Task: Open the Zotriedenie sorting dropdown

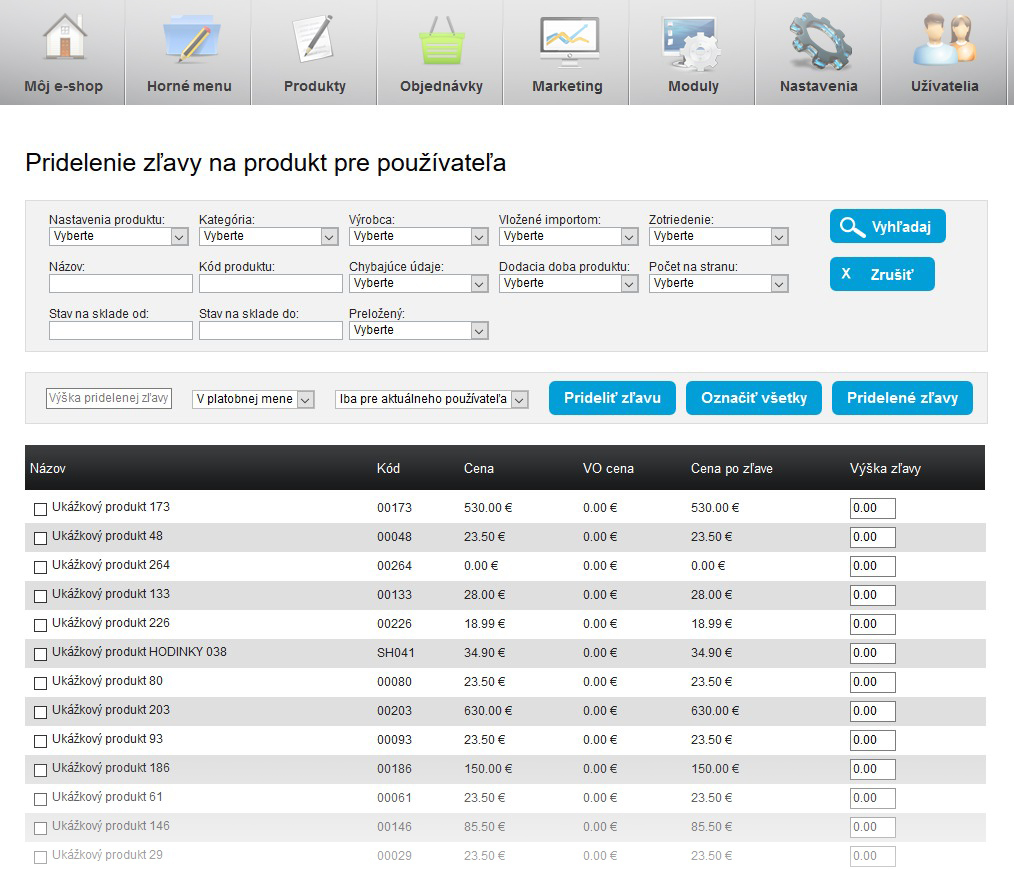Action: point(718,237)
